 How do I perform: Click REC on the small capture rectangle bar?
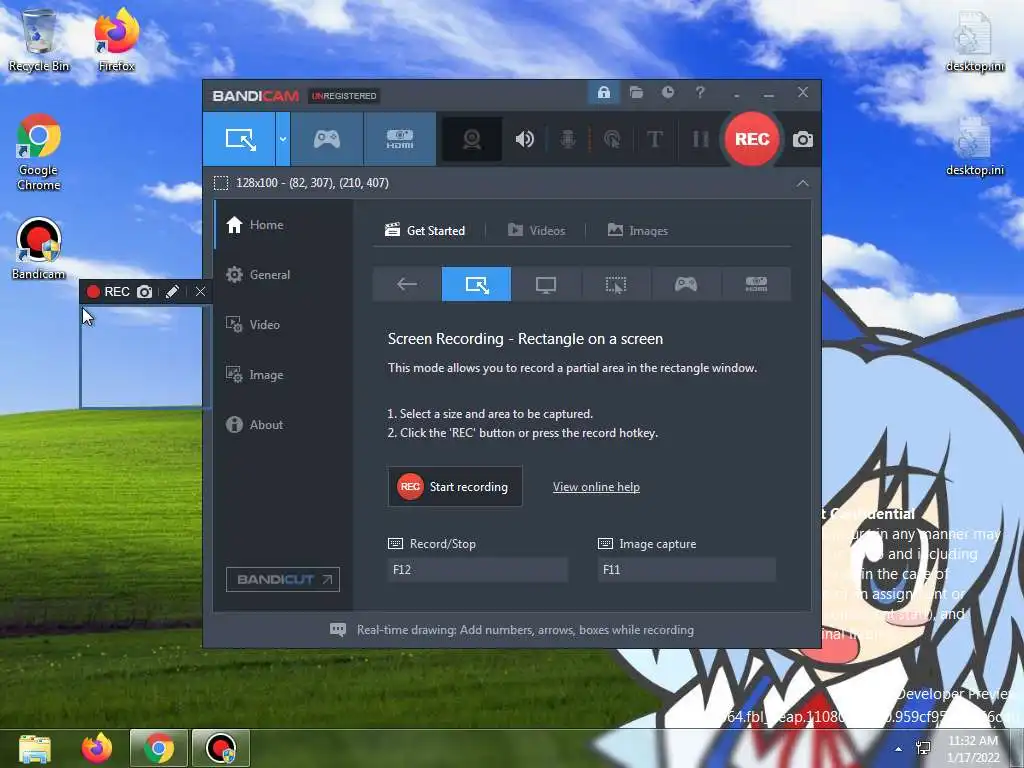[x=108, y=292]
